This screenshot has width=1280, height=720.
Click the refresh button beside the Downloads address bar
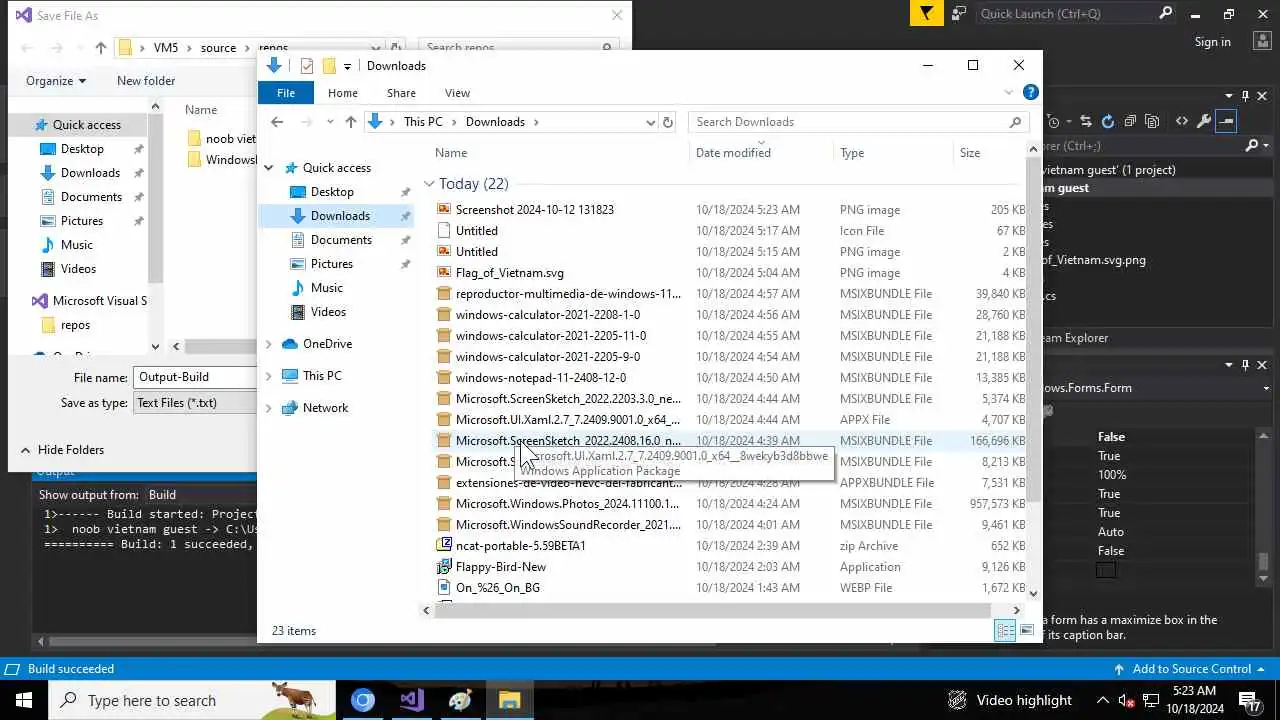(668, 122)
